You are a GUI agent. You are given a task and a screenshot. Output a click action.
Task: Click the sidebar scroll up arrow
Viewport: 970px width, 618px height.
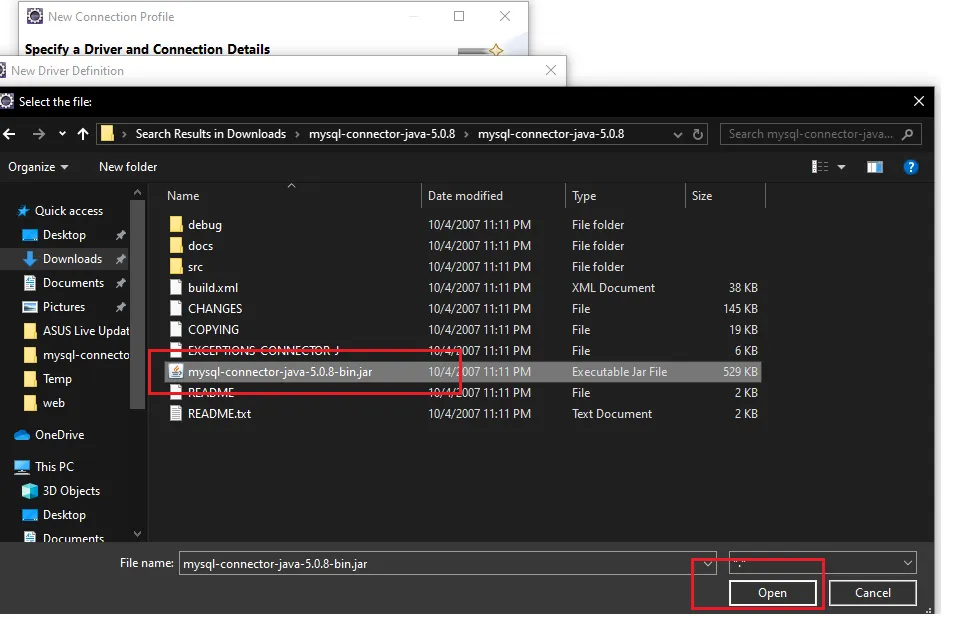point(137,193)
